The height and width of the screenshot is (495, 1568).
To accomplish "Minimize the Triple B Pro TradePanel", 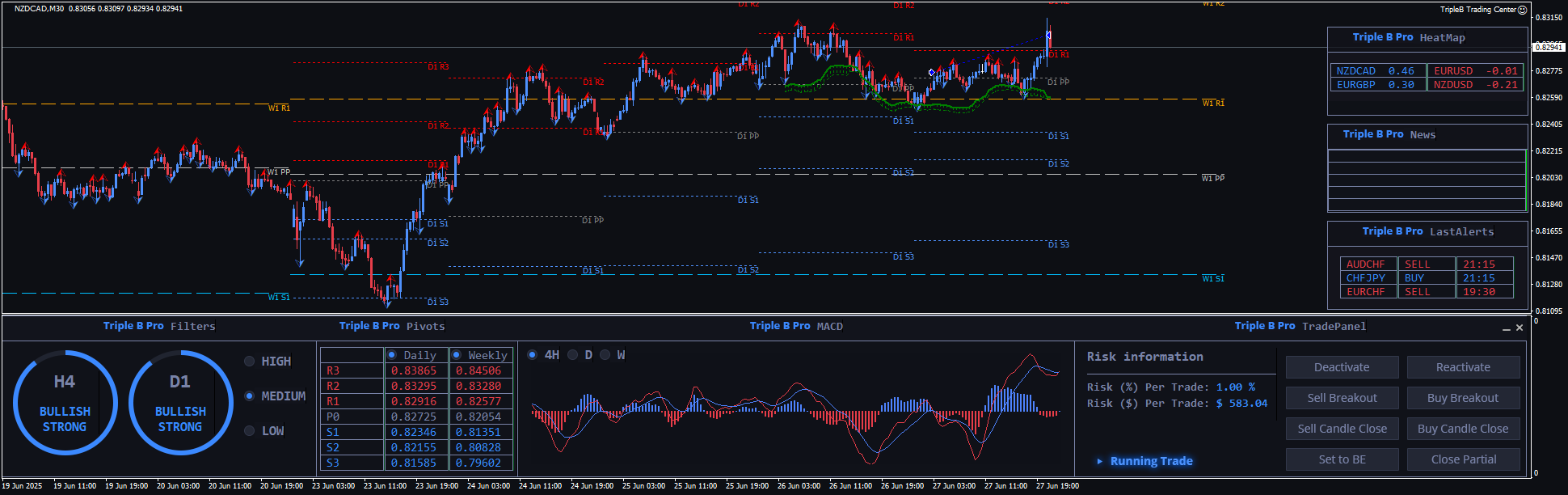I will click(x=1506, y=328).
